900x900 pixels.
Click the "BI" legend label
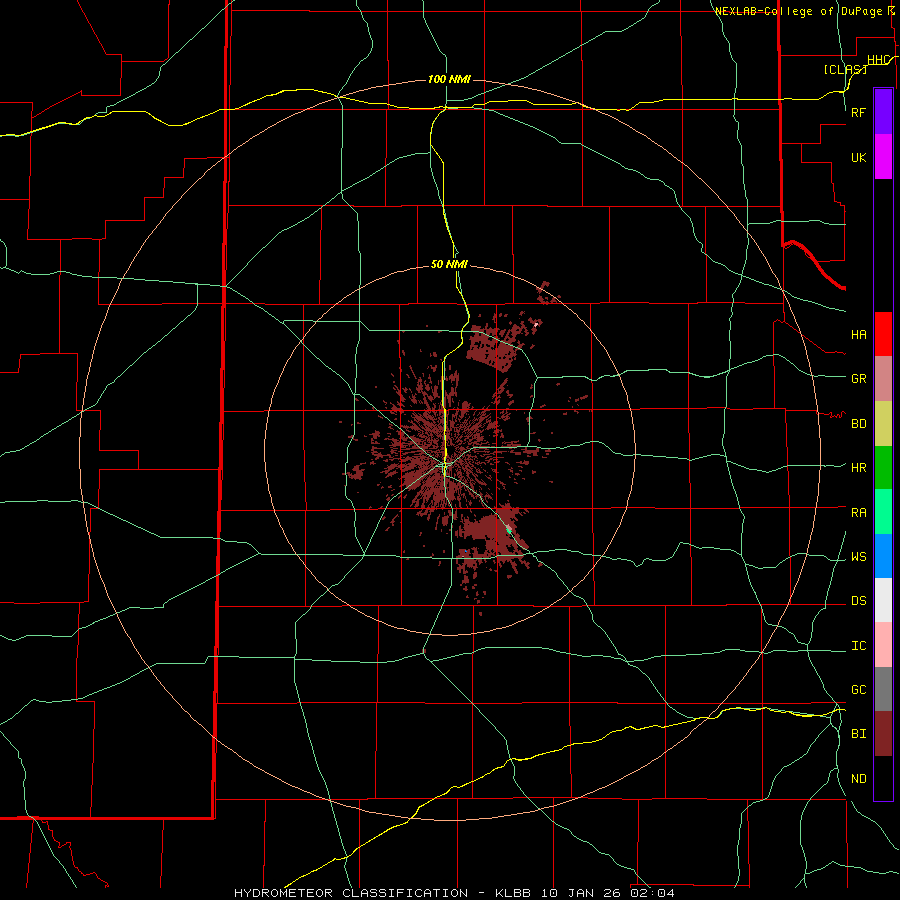[x=858, y=734]
